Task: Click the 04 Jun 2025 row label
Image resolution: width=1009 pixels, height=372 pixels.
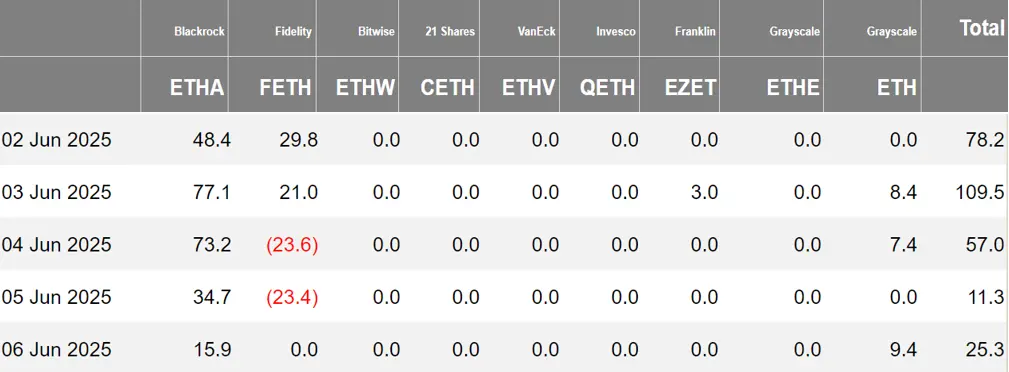Action: (56, 245)
